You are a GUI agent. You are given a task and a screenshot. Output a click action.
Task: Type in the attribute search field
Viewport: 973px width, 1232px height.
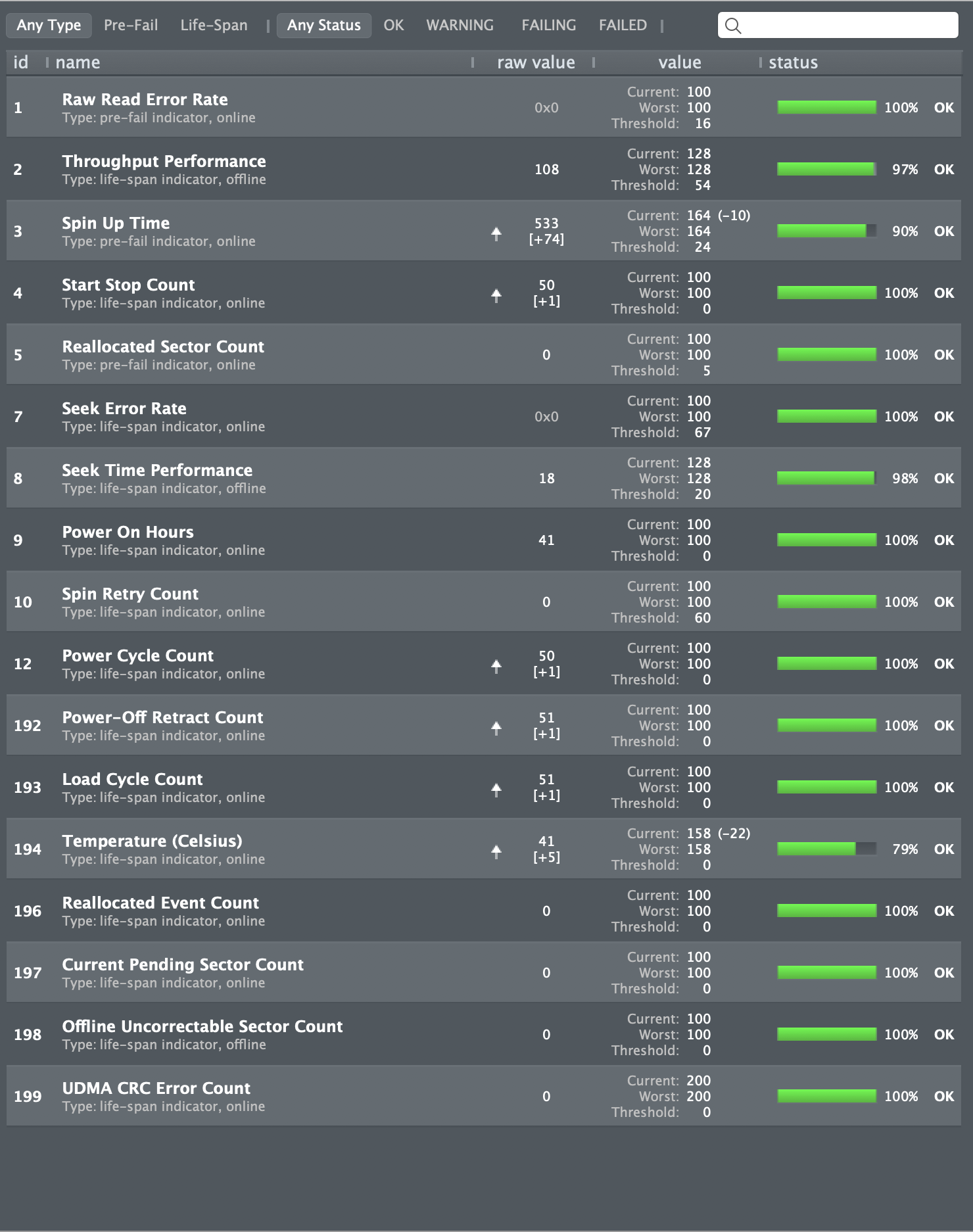pyautogui.click(x=848, y=26)
